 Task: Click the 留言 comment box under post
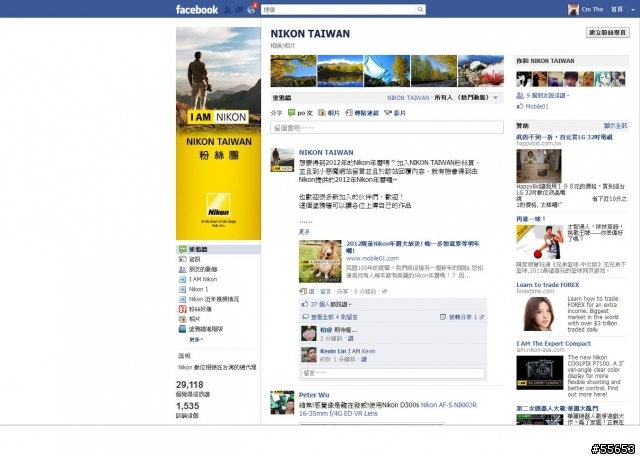pos(393,373)
